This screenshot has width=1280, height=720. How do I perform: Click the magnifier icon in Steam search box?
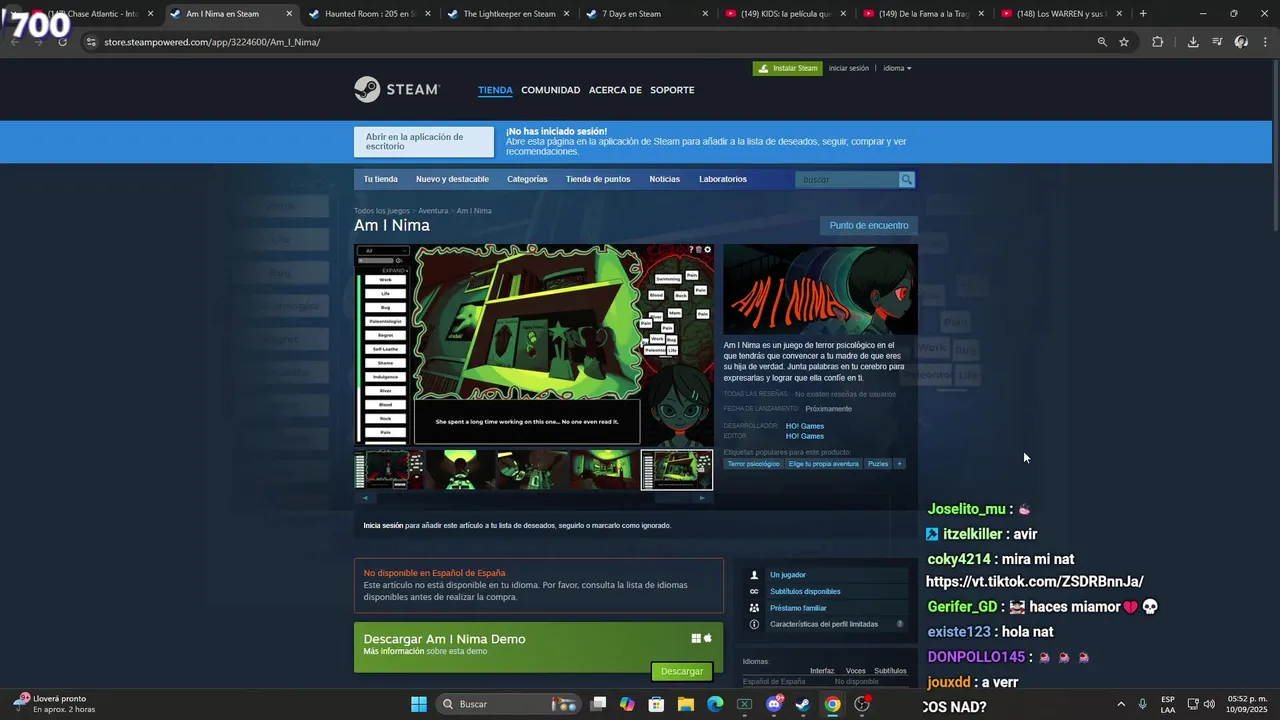906,180
